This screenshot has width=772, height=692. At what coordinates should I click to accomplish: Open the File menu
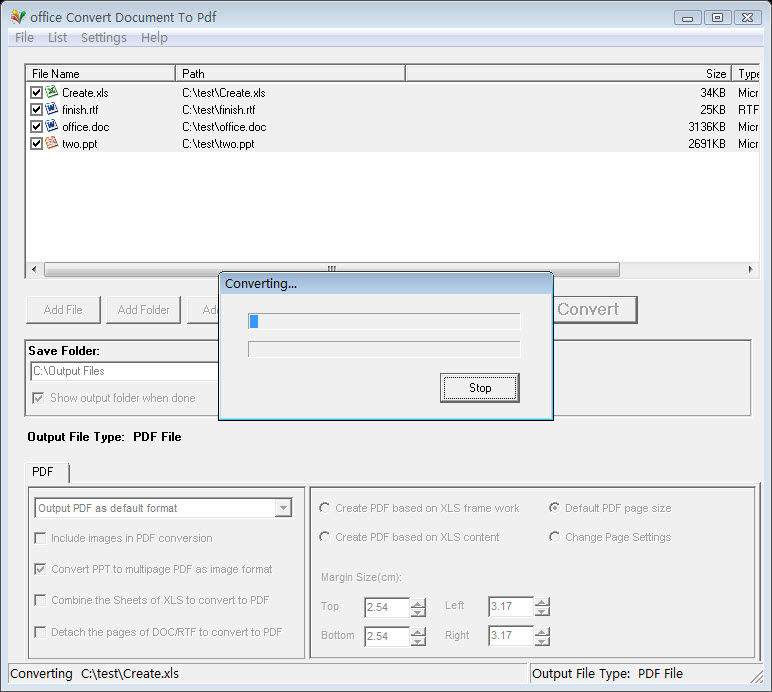tap(24, 37)
